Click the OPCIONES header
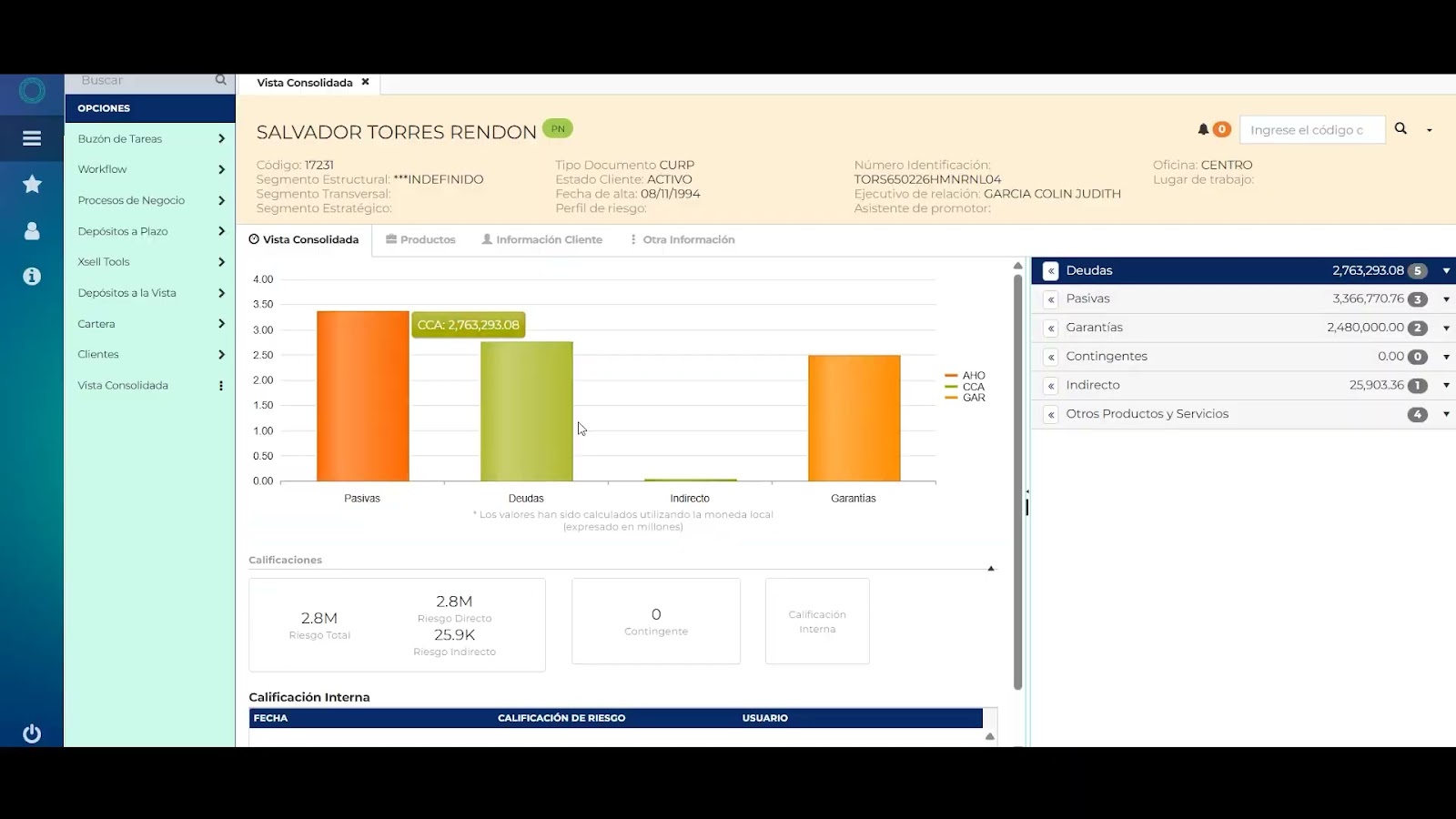This screenshot has width=1456, height=819. point(150,108)
